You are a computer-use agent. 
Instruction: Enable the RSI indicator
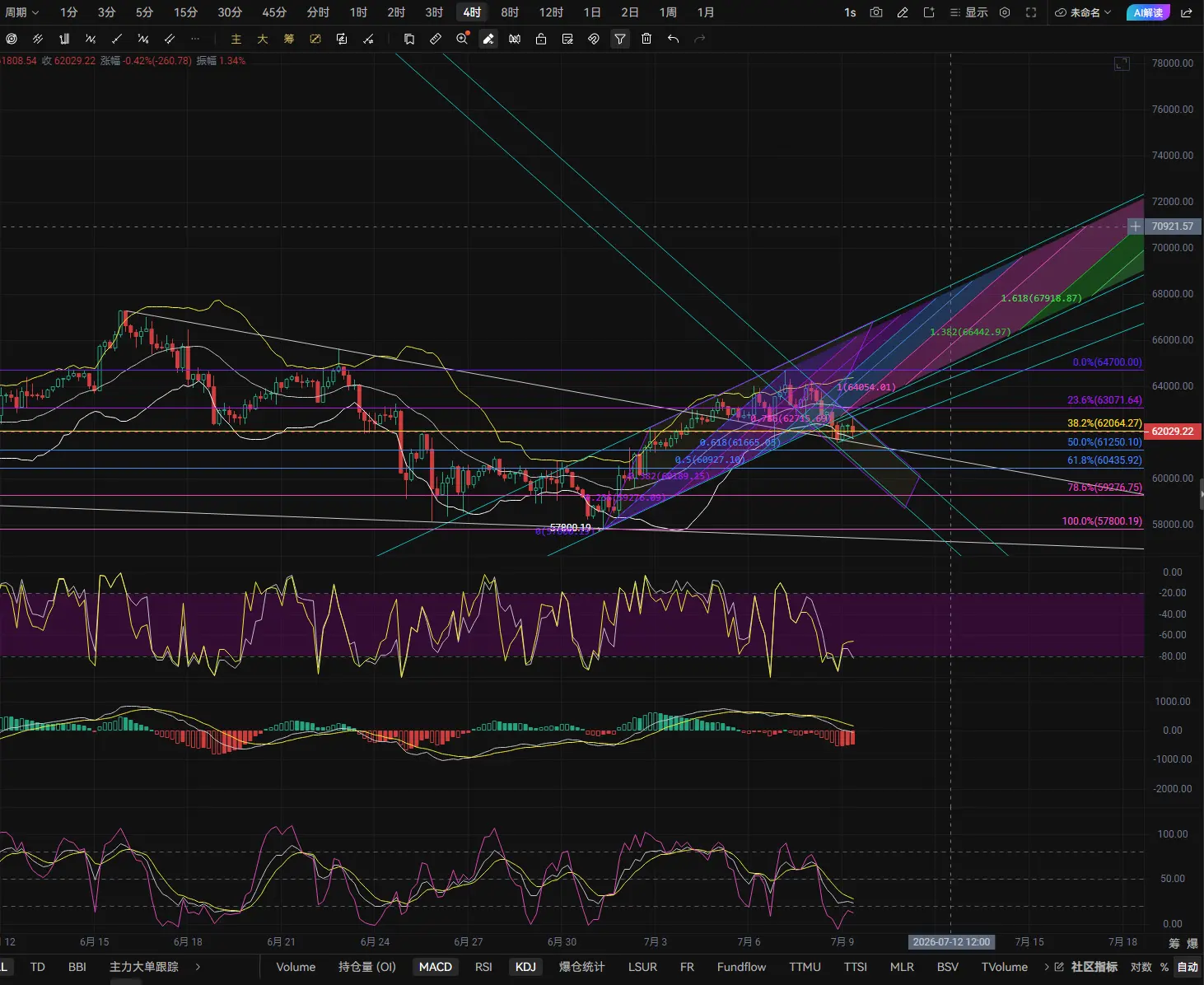click(x=483, y=967)
